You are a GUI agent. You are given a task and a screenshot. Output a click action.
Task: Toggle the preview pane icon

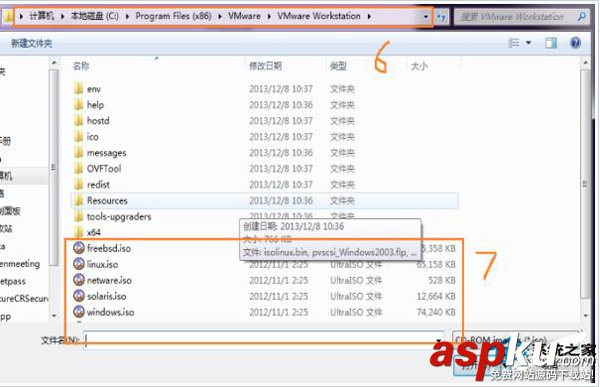551,43
